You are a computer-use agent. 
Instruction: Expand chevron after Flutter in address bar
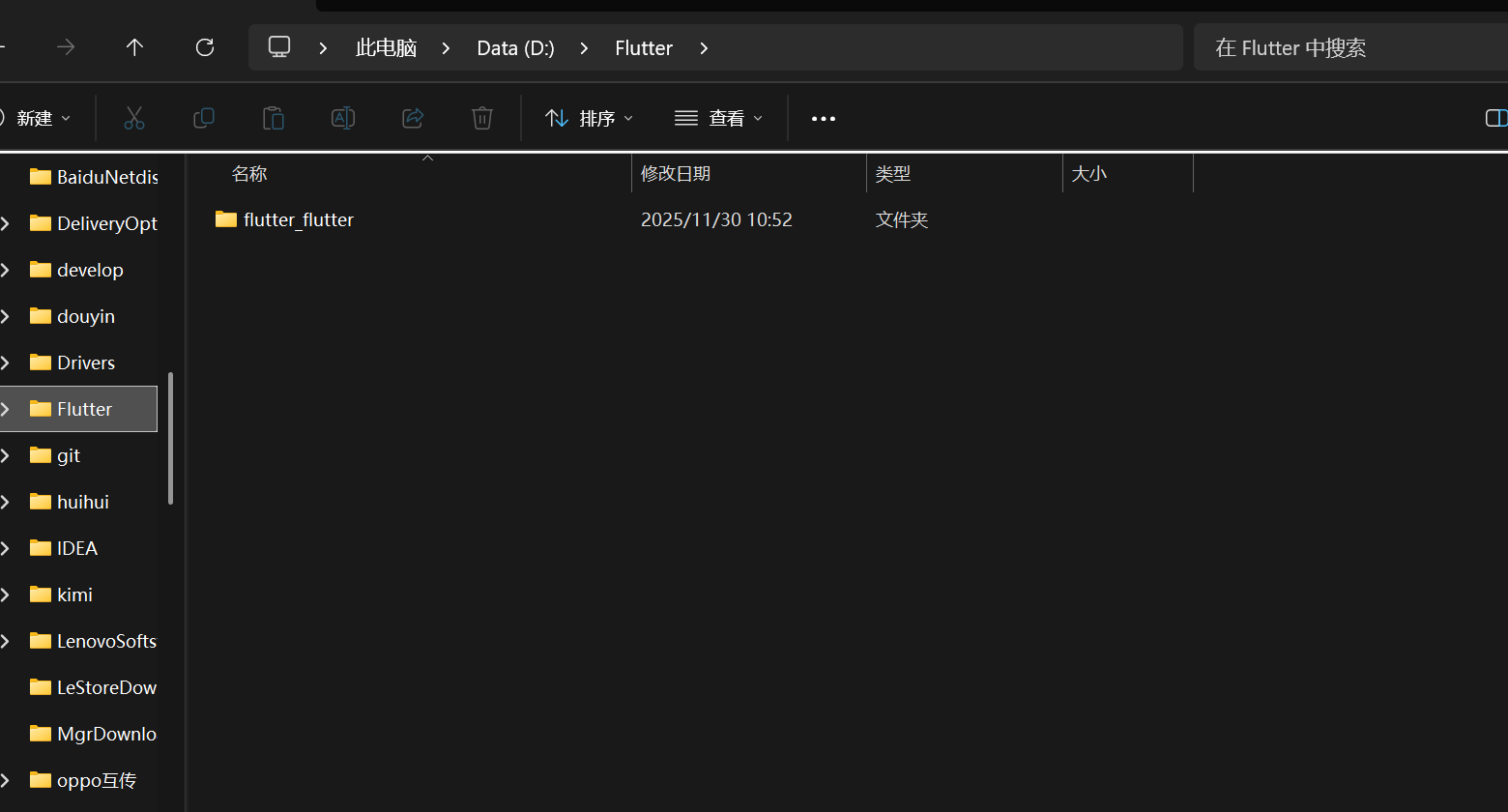coord(704,48)
